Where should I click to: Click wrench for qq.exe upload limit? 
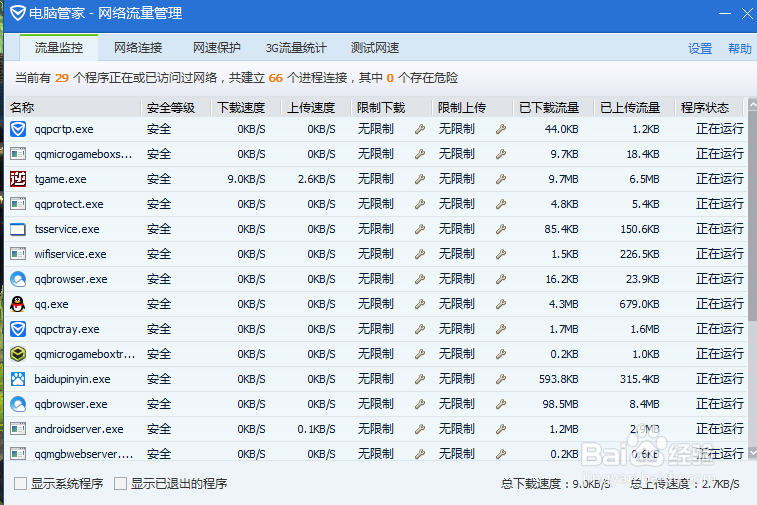[501, 304]
